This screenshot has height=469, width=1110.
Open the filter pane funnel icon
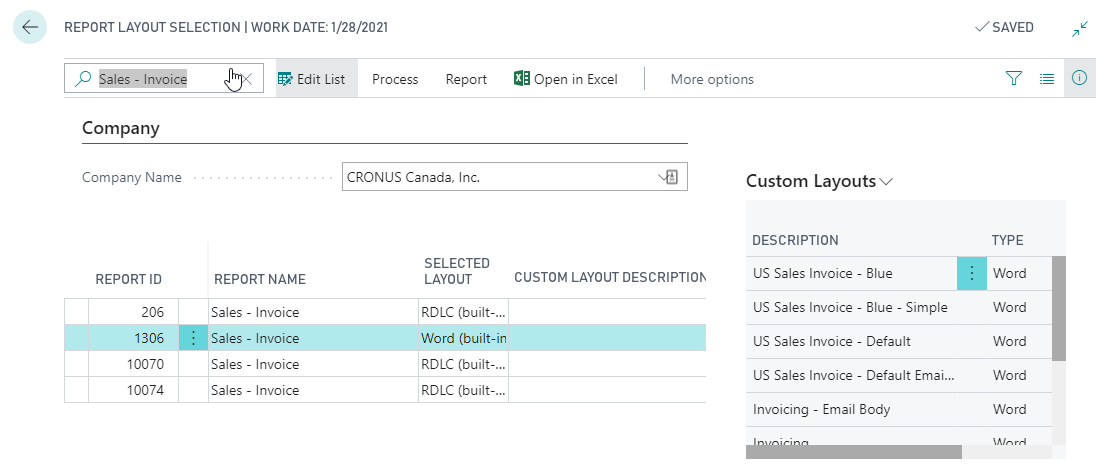click(x=1014, y=79)
